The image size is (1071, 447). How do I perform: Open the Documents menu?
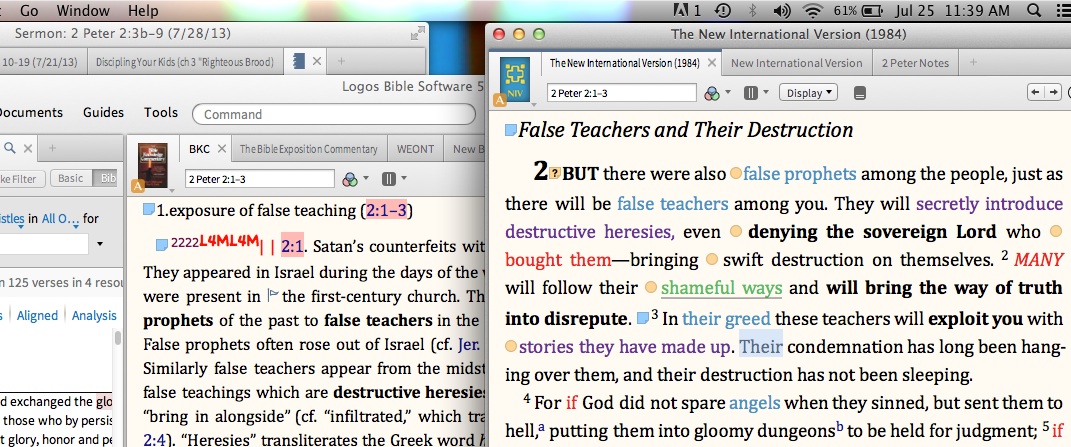(29, 113)
